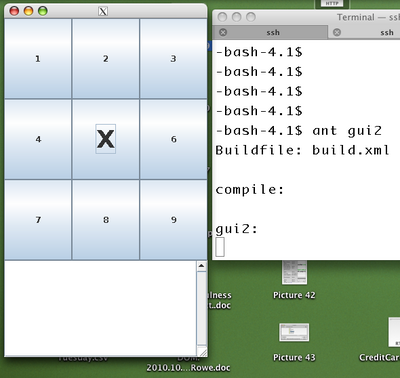Select the CreditCar desktop file icon
Viewport: 400px width, 378px height.
pyautogui.click(x=394, y=332)
